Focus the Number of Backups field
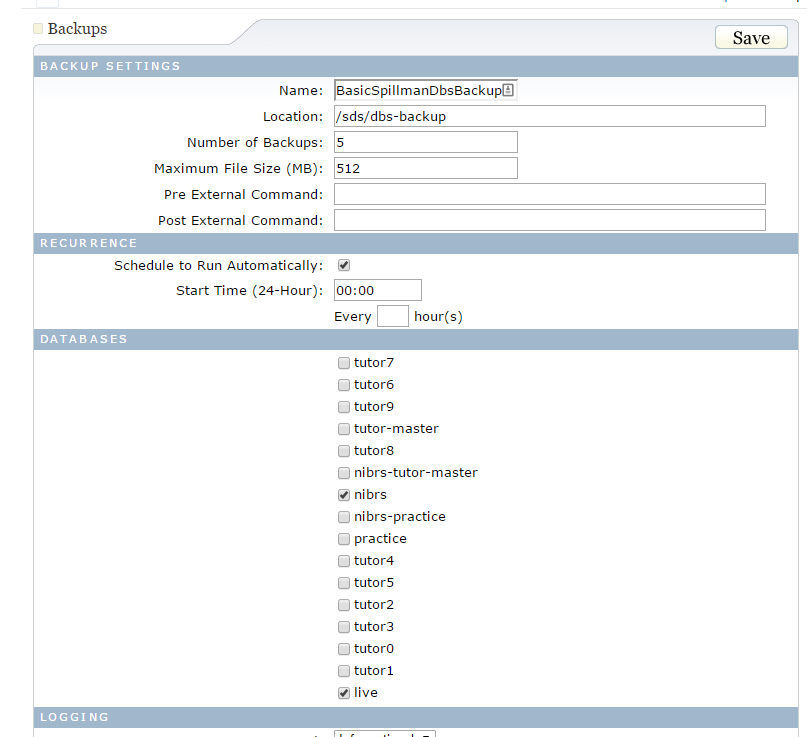 [x=425, y=142]
